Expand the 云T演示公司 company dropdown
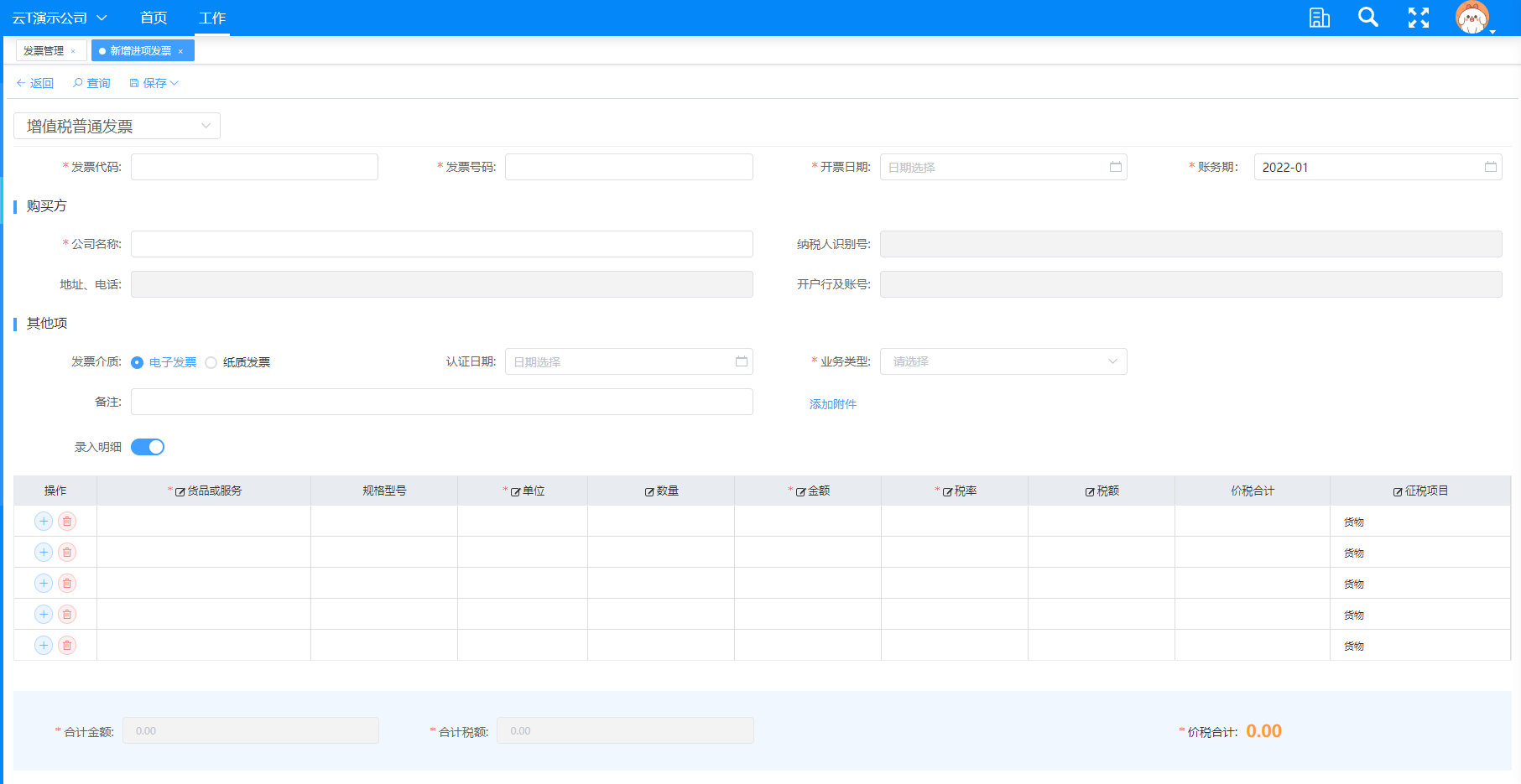Screen dimensions: 1521x784 point(60,18)
